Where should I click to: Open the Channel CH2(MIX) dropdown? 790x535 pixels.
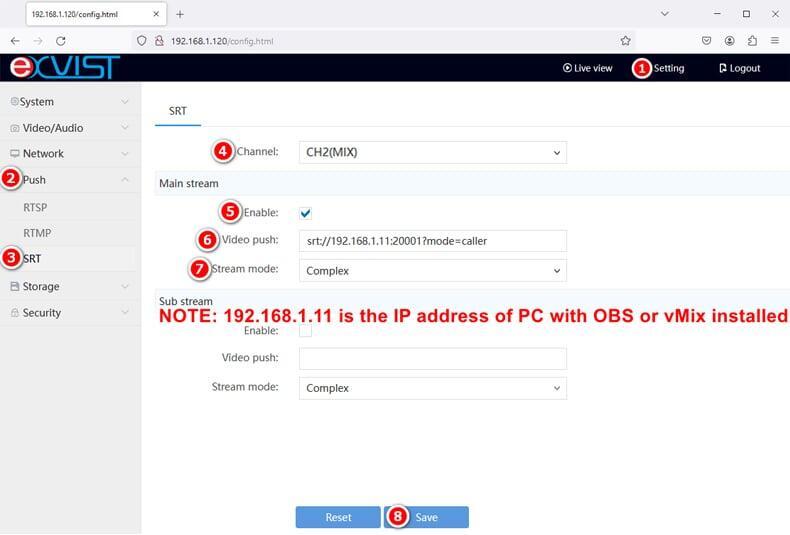[x=433, y=152]
